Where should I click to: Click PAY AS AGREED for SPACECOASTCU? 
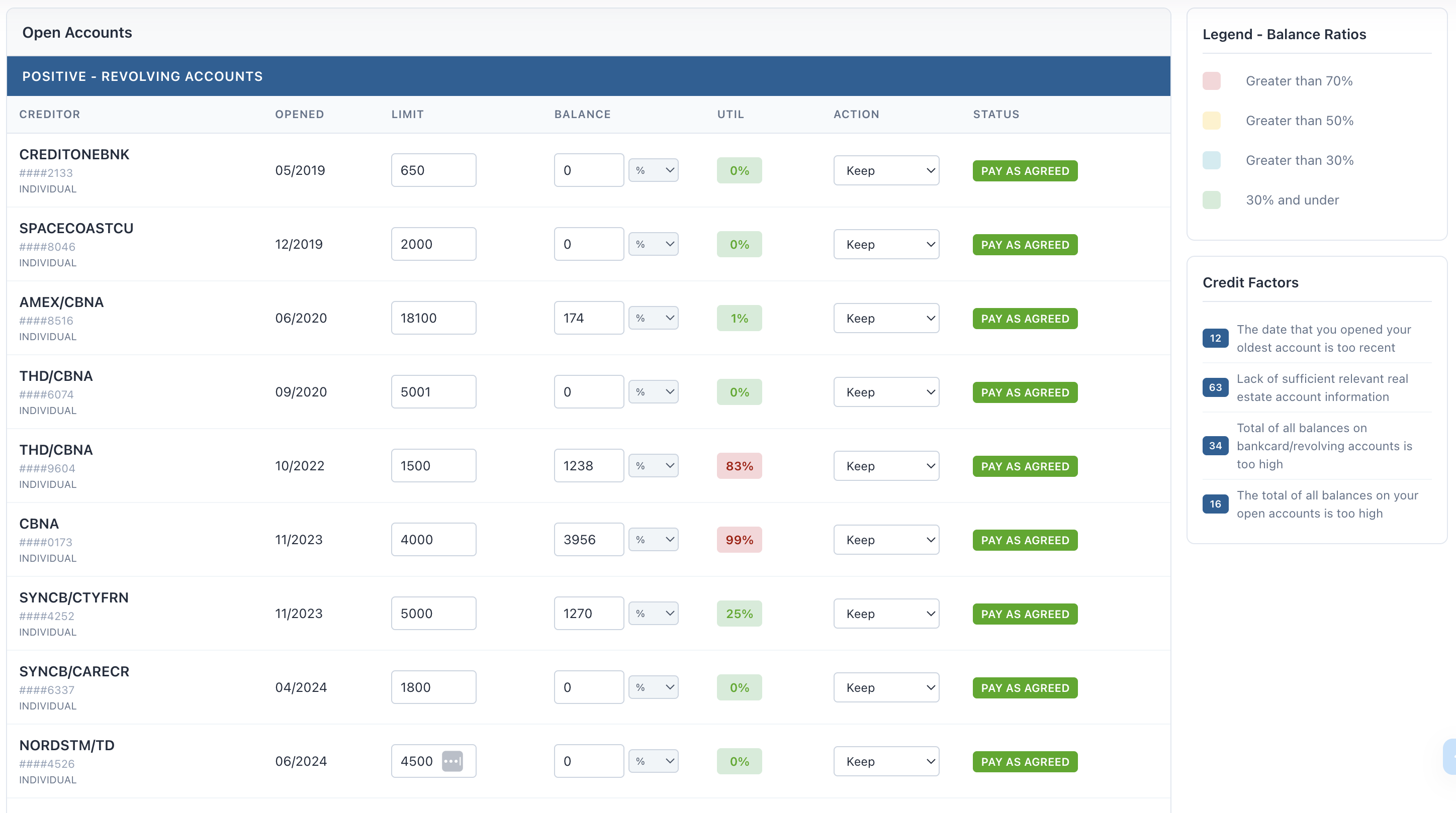(1025, 244)
